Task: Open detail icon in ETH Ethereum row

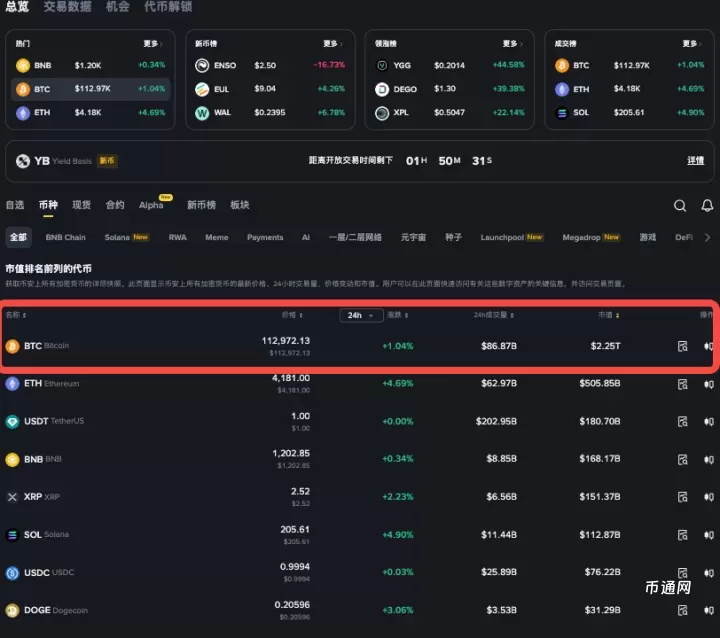Action: [683, 384]
